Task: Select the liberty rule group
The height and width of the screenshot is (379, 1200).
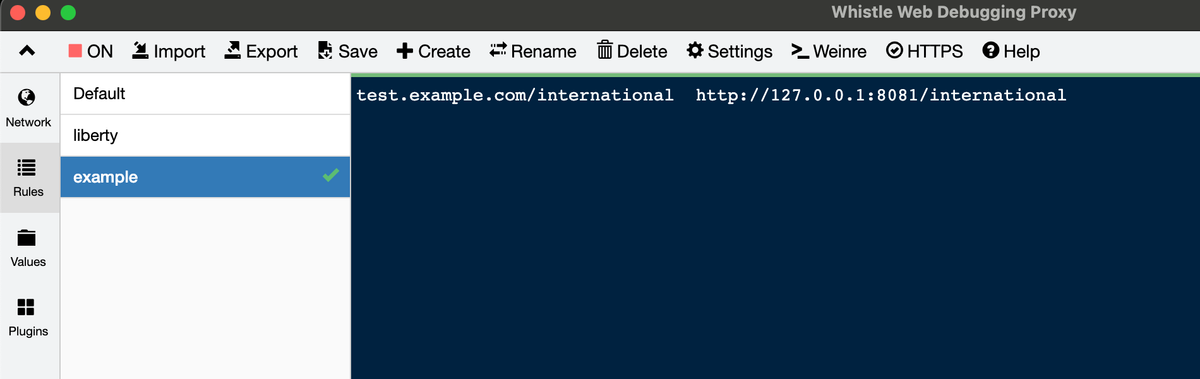Action: coord(205,135)
